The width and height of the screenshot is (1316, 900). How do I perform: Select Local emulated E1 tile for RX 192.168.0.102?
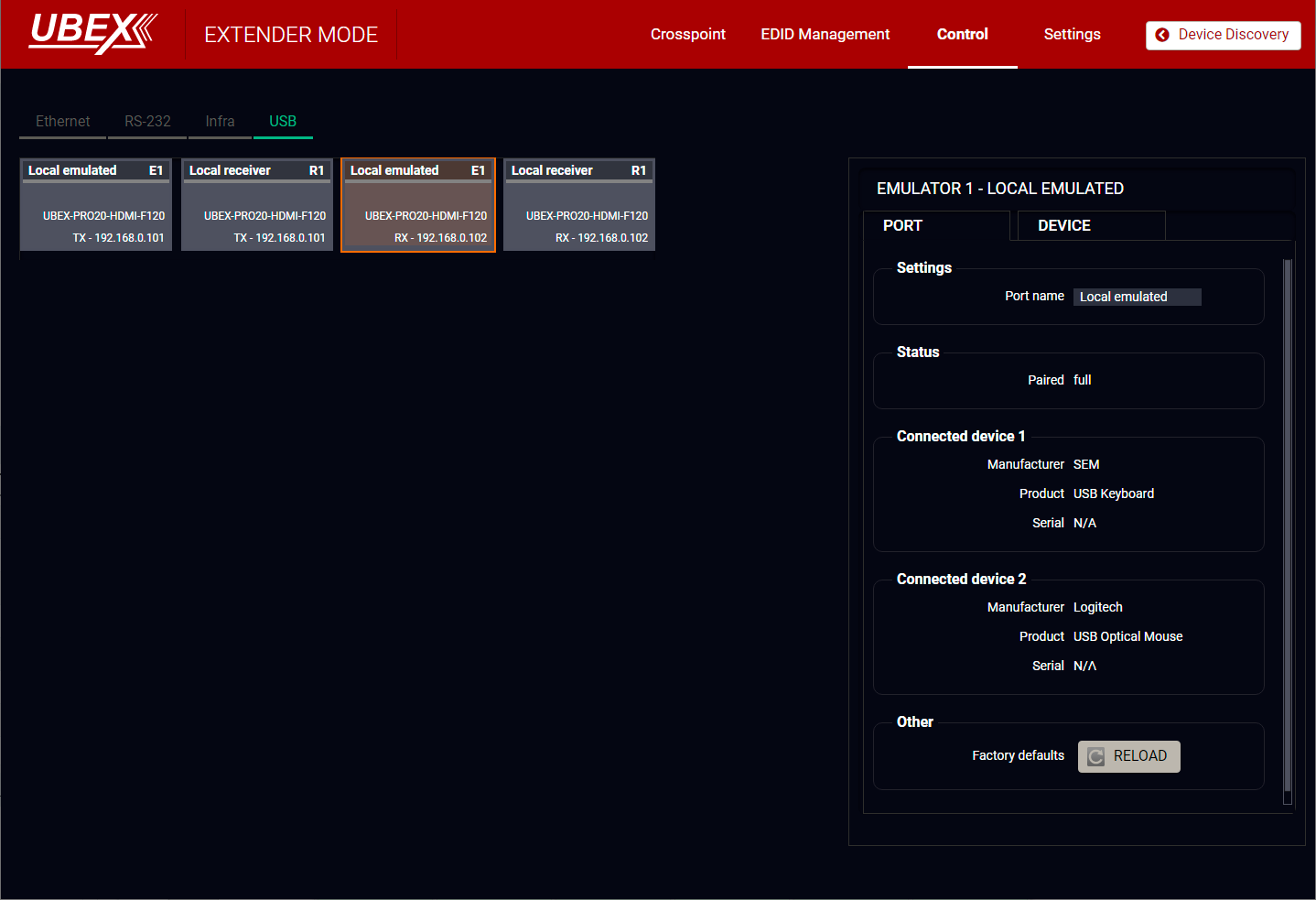pos(418,205)
